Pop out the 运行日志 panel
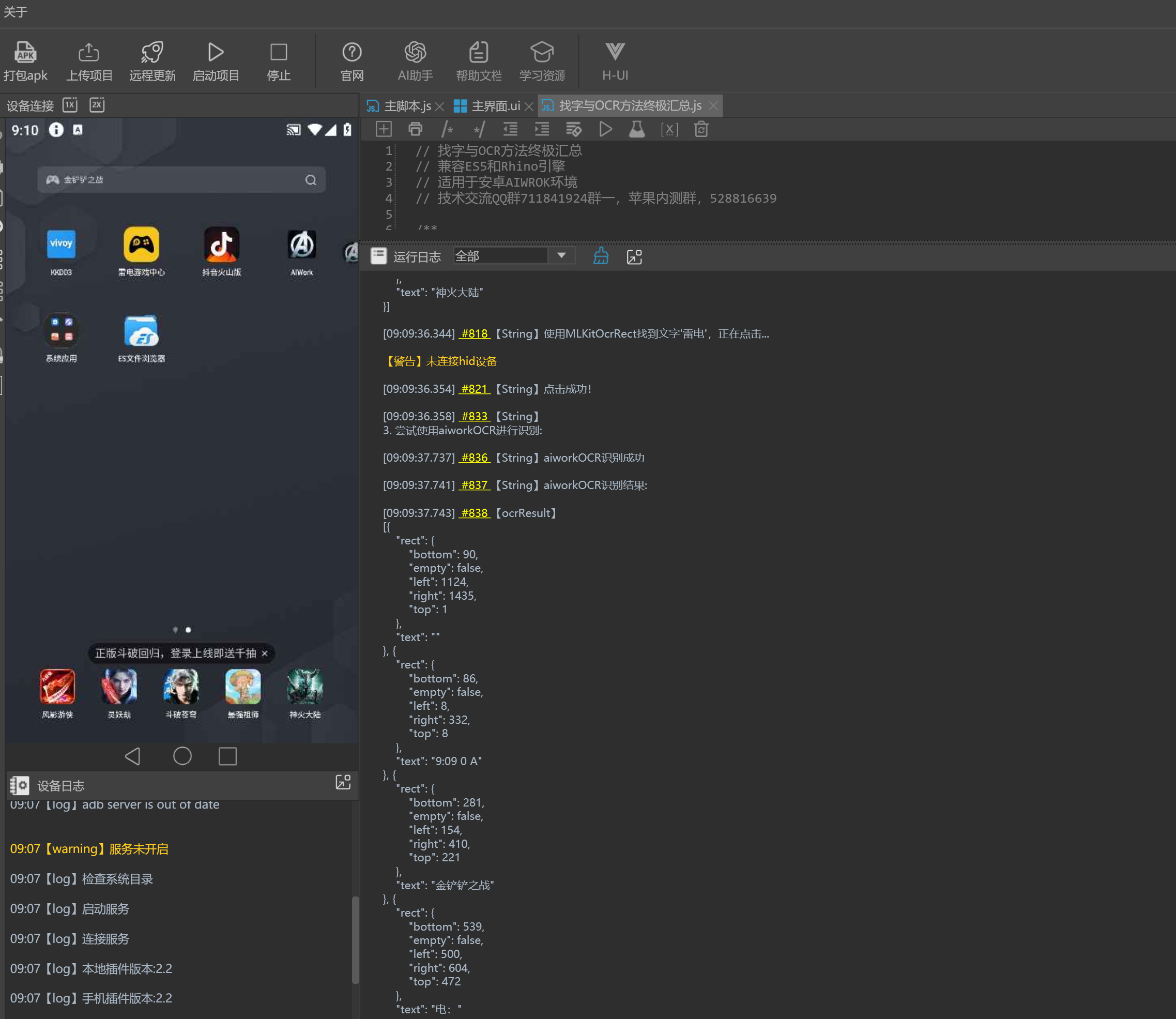Image resolution: width=1176 pixels, height=1019 pixels. click(634, 256)
